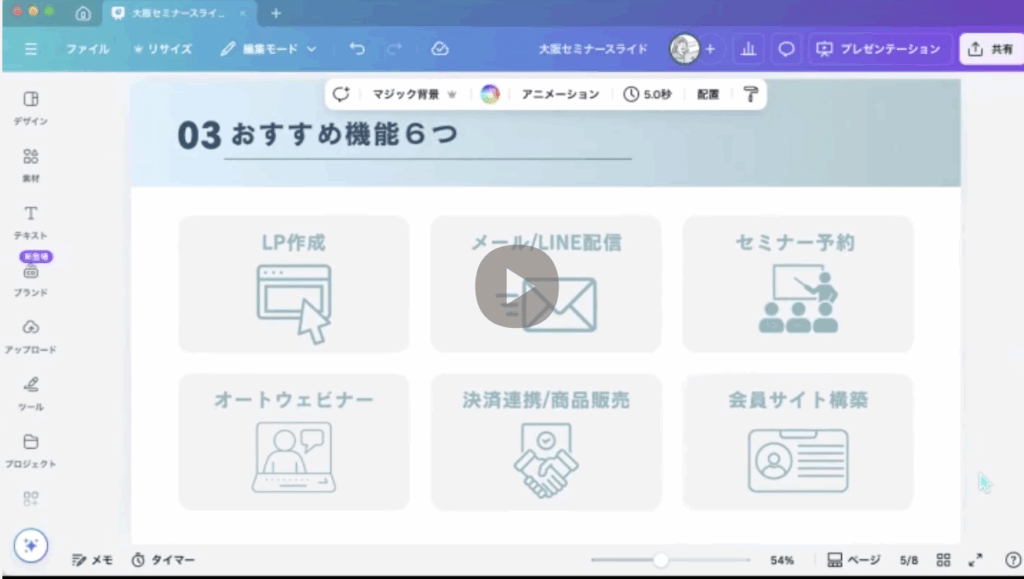Toggle the grid view of pages
Screen dimensions: 1024x579
coord(943,560)
